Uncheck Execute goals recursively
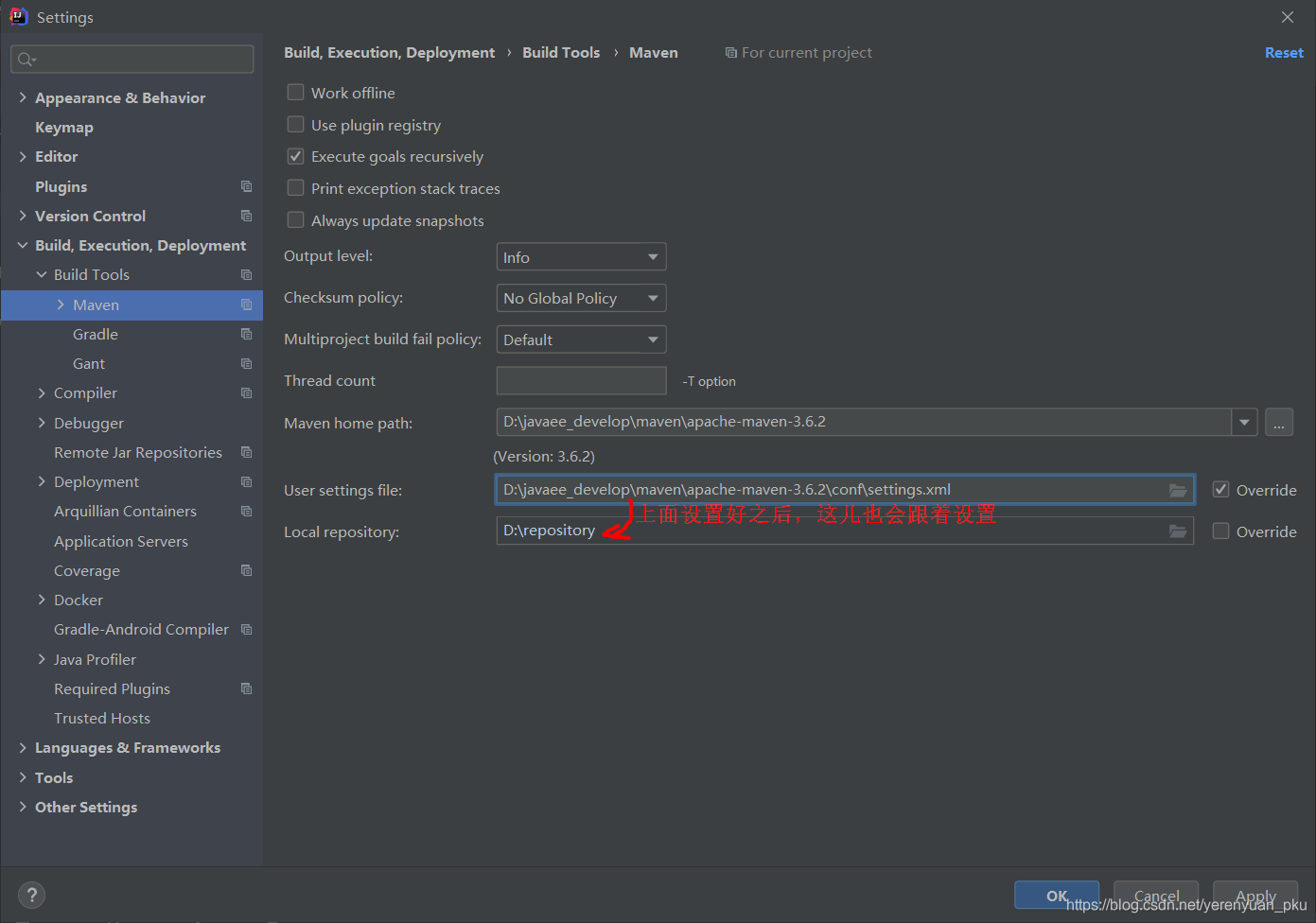This screenshot has width=1316, height=923. click(x=296, y=156)
